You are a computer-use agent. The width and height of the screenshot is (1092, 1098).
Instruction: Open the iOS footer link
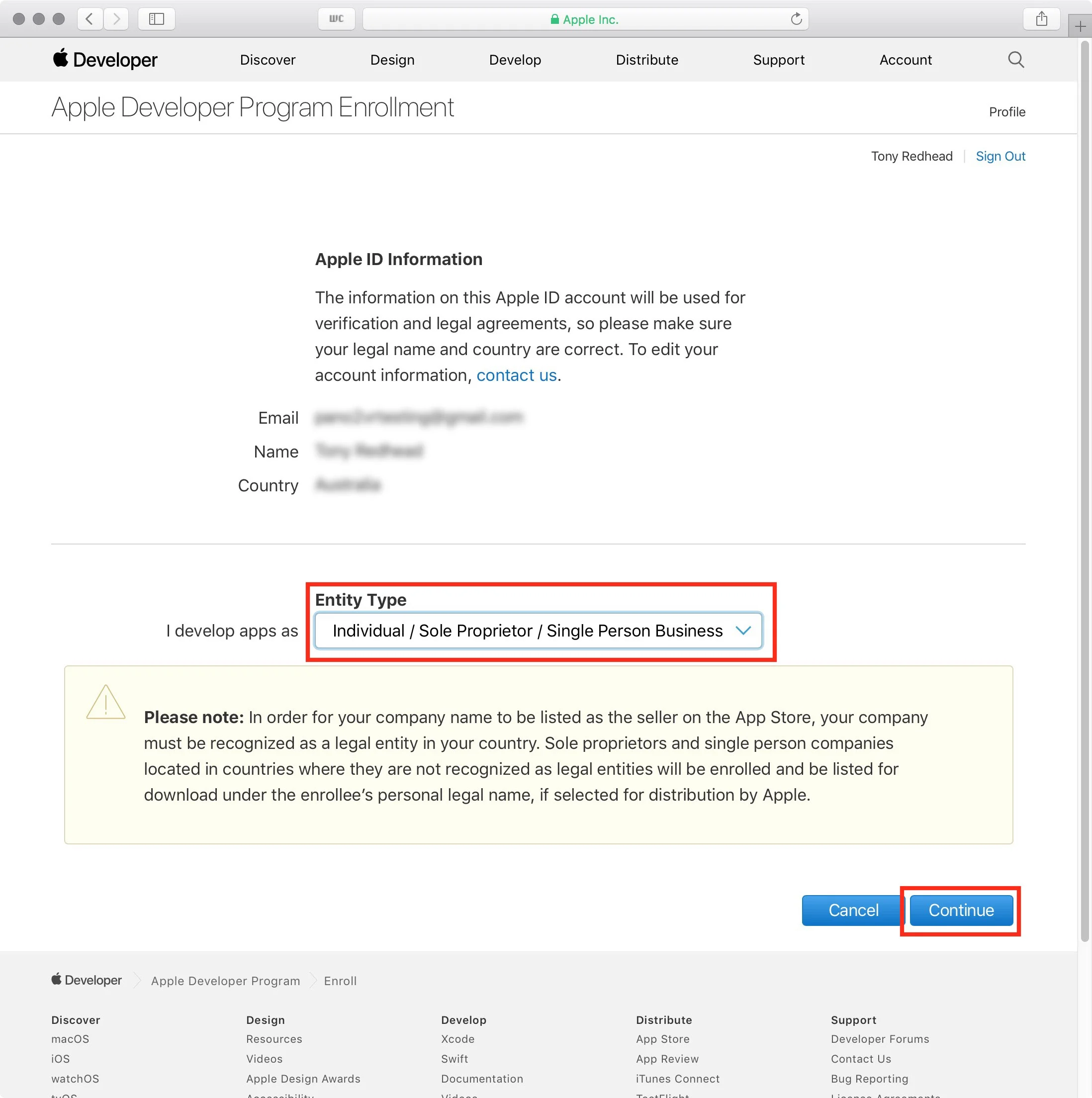(60, 1058)
